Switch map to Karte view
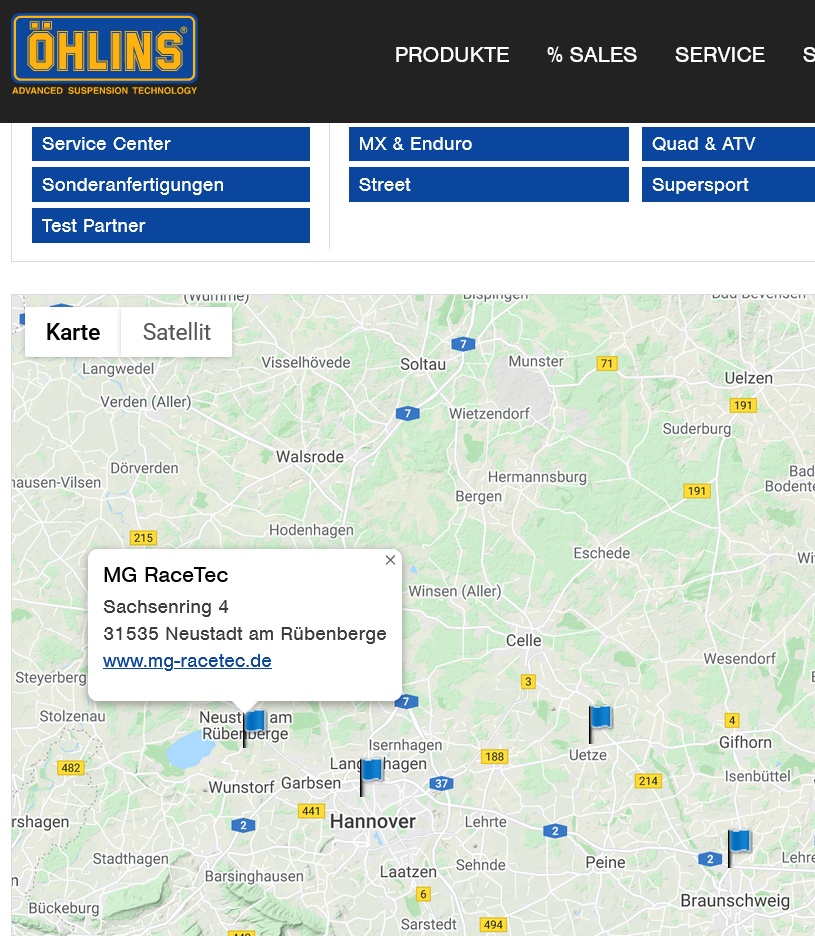Image resolution: width=815 pixels, height=936 pixels. (x=73, y=332)
